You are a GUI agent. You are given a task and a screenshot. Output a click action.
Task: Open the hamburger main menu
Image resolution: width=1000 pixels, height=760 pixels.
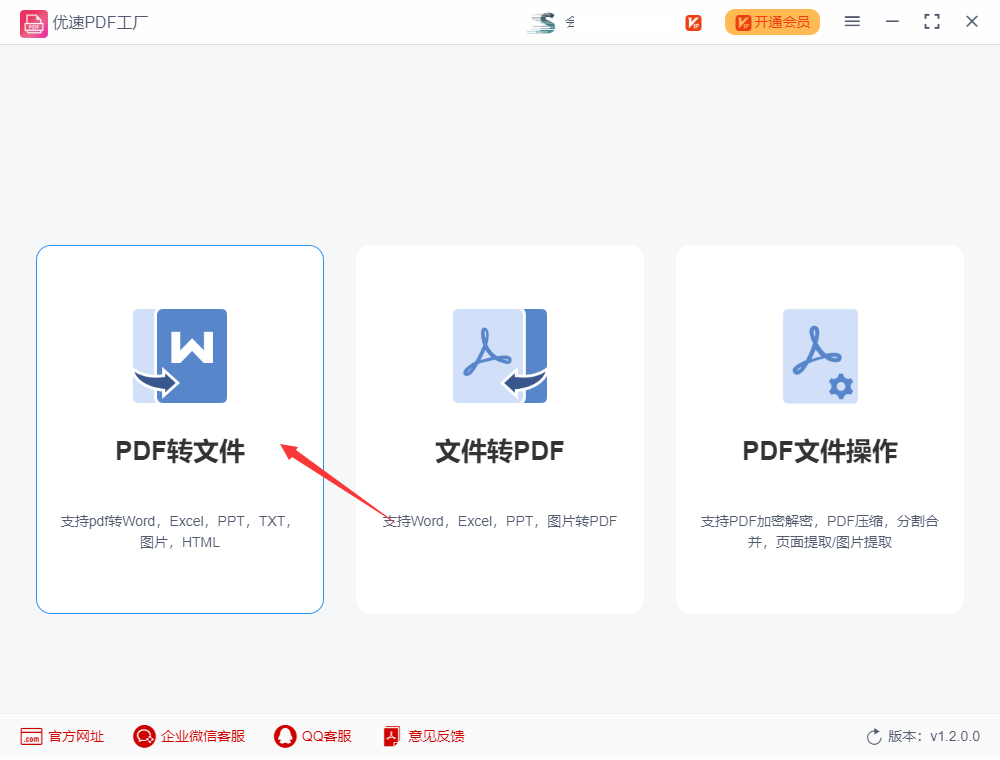(x=852, y=22)
